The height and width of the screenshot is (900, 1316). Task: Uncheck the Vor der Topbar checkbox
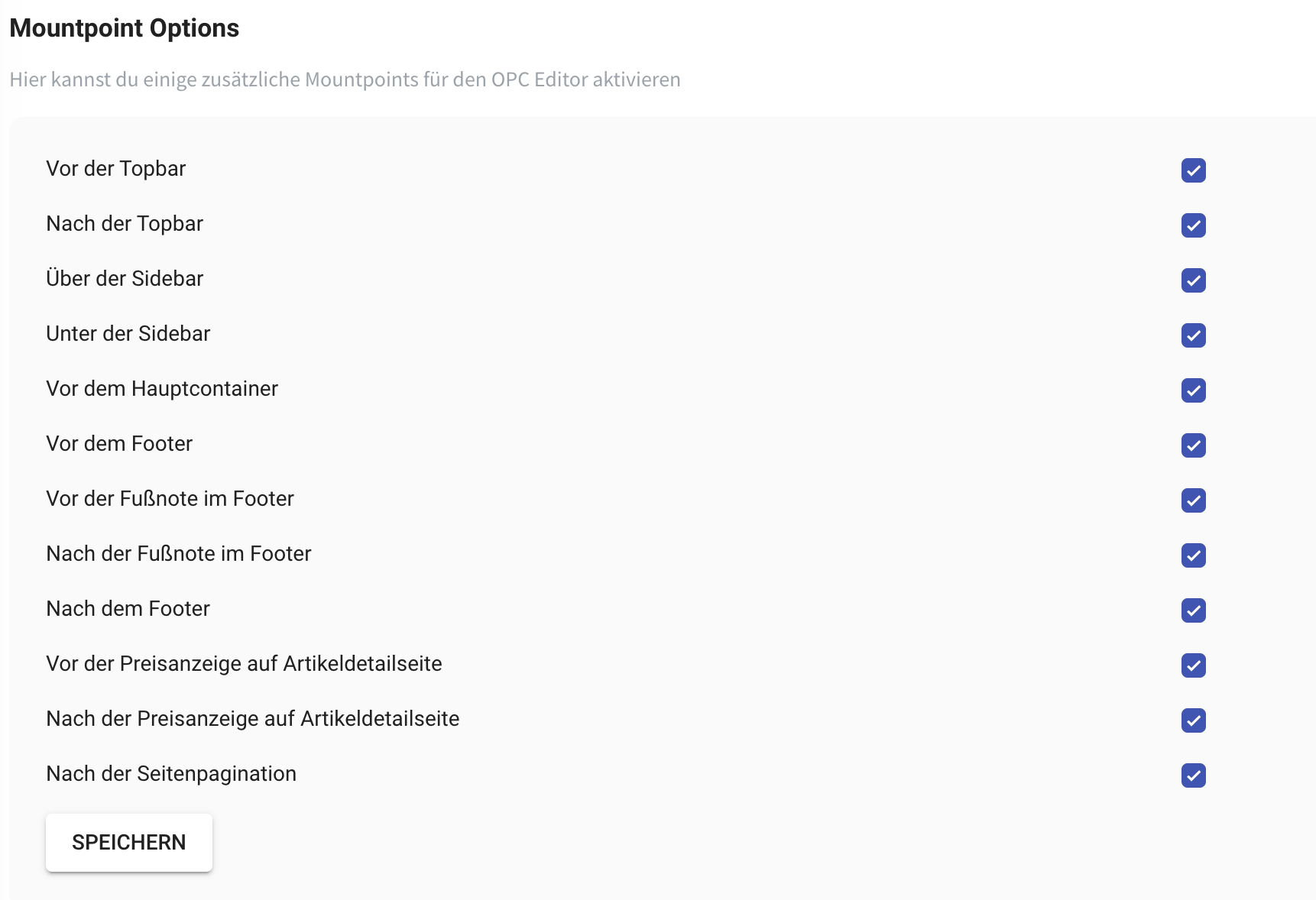(1193, 170)
